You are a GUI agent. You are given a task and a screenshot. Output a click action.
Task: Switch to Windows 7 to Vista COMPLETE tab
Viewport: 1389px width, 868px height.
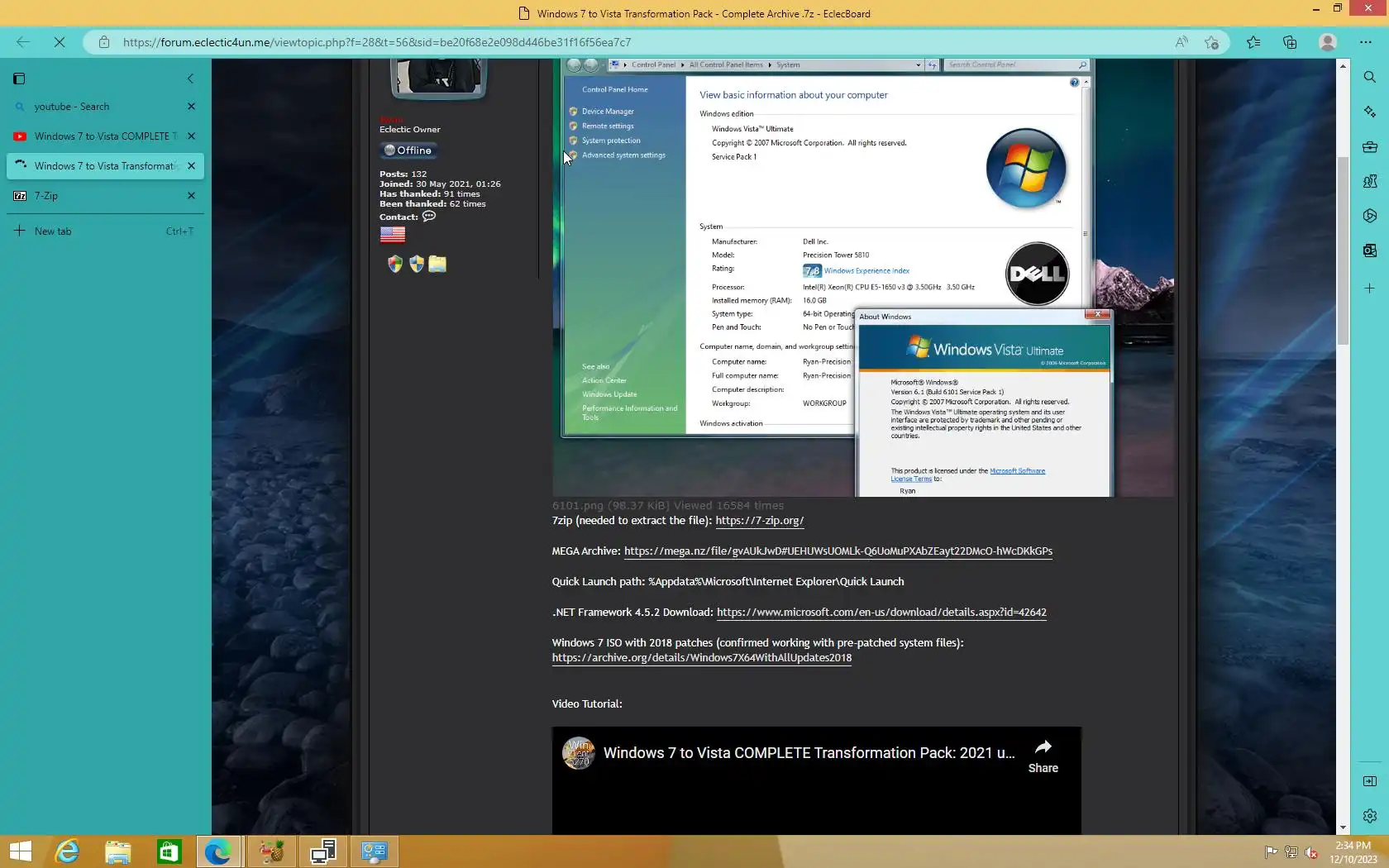point(105,136)
